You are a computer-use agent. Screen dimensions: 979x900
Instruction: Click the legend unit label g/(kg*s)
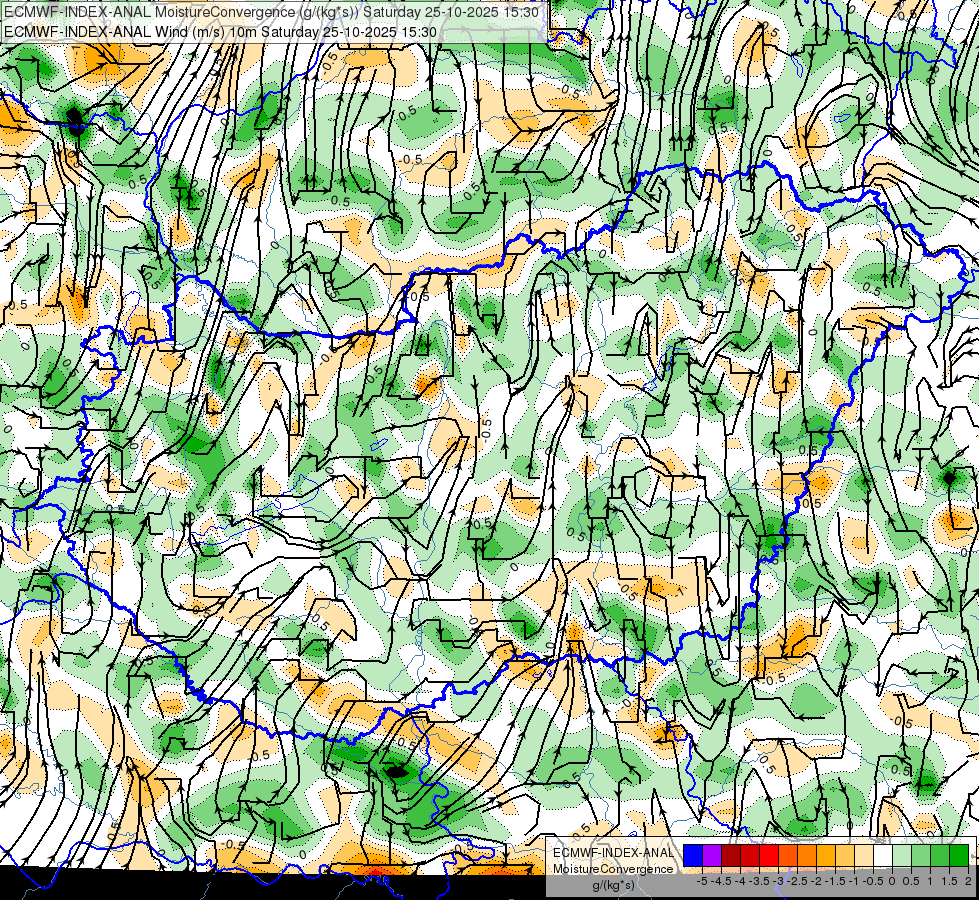613,886
